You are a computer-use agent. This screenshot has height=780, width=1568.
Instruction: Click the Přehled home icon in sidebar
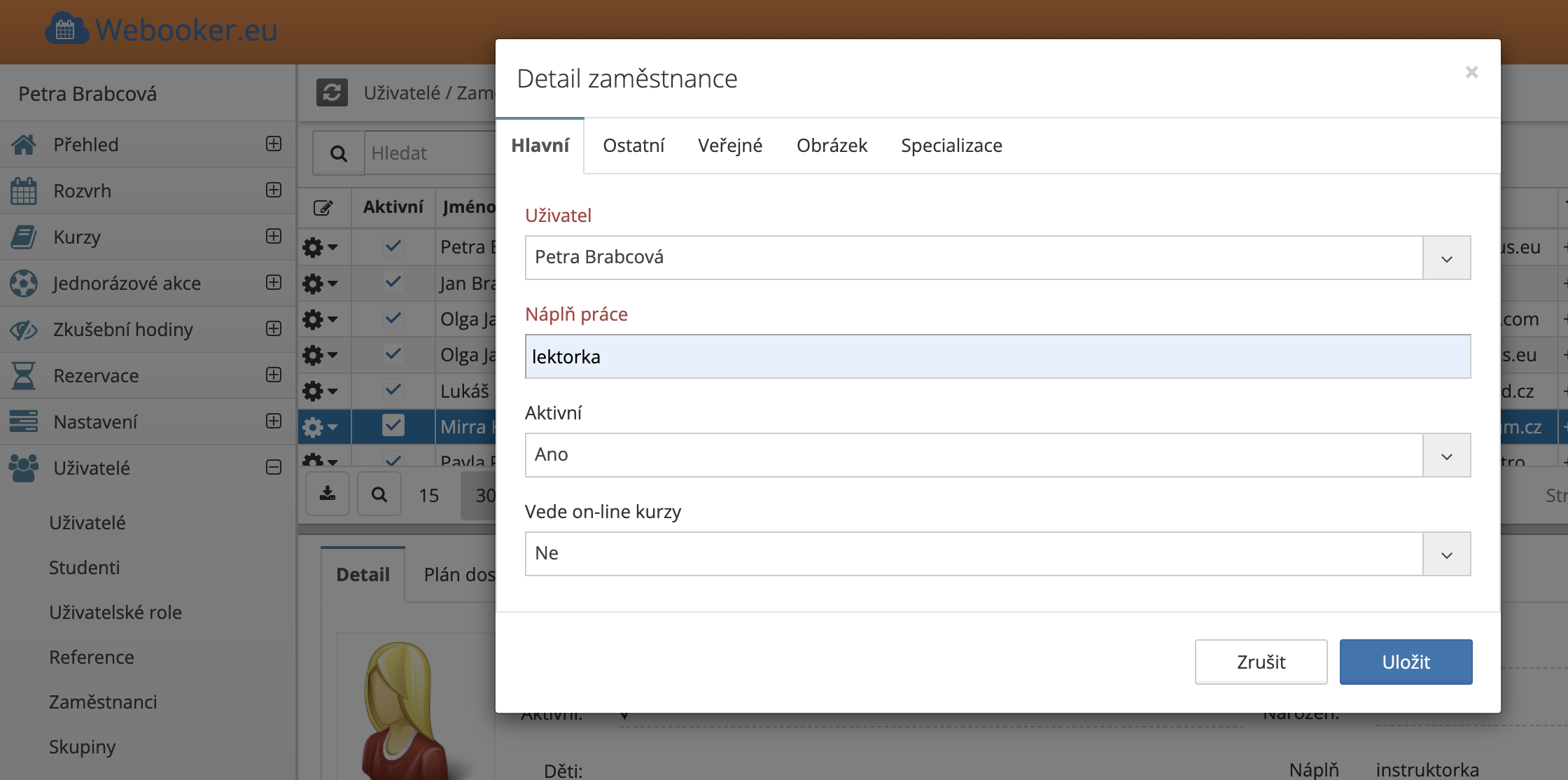click(x=24, y=145)
